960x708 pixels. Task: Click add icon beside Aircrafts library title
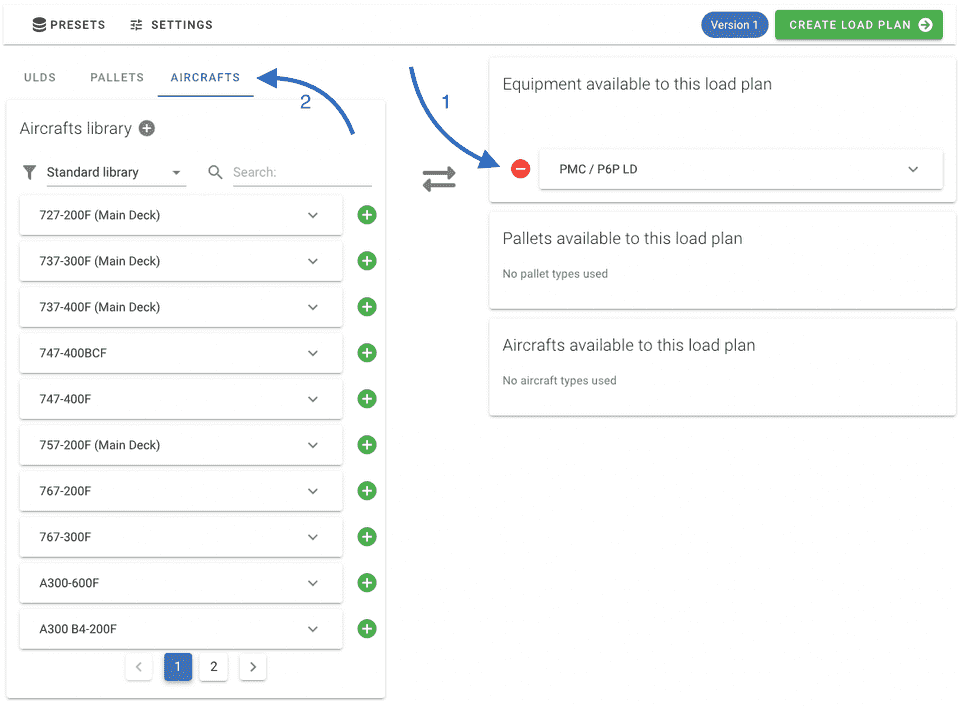[x=147, y=128]
